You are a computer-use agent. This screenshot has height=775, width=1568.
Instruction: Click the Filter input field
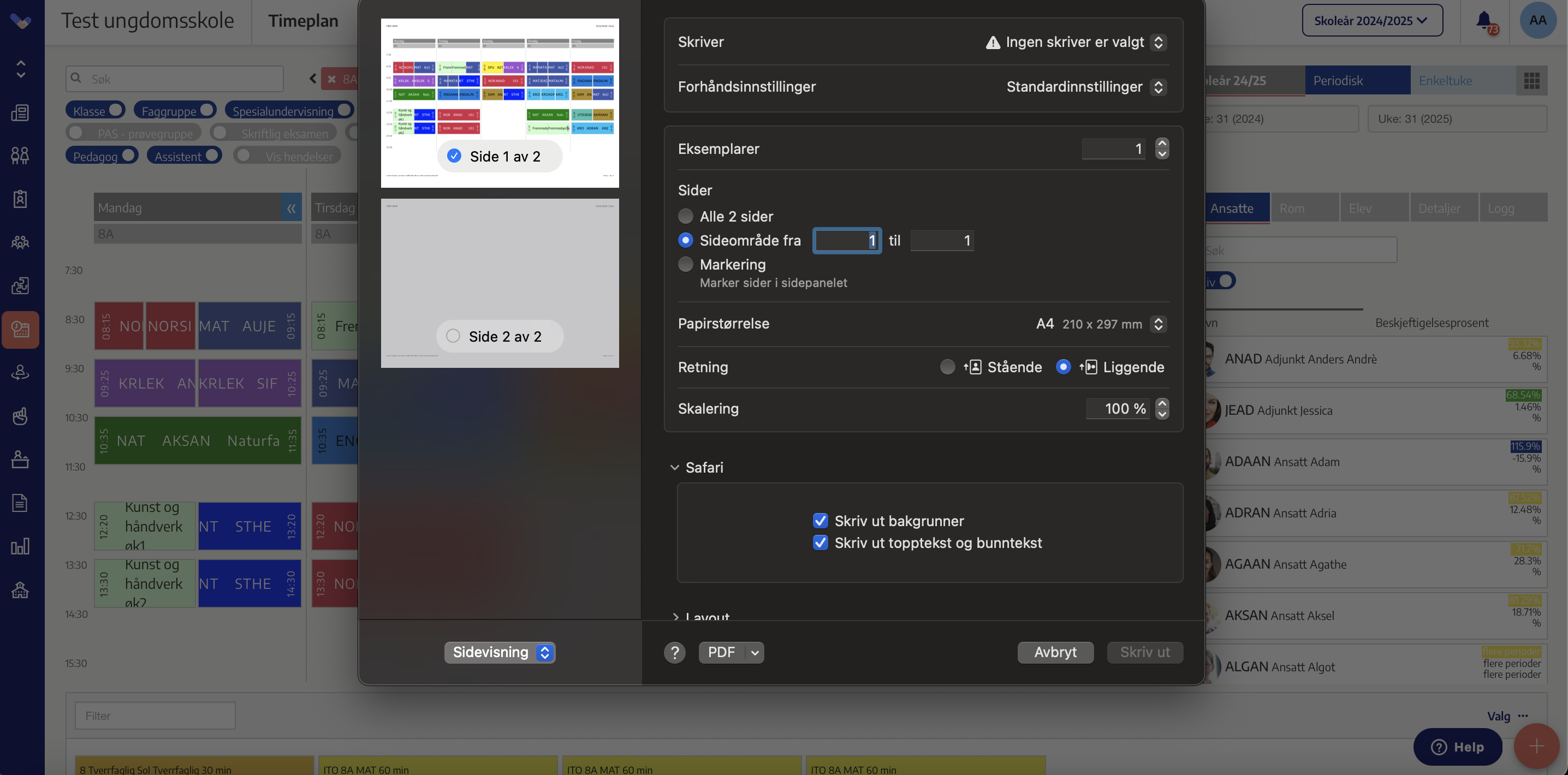155,716
